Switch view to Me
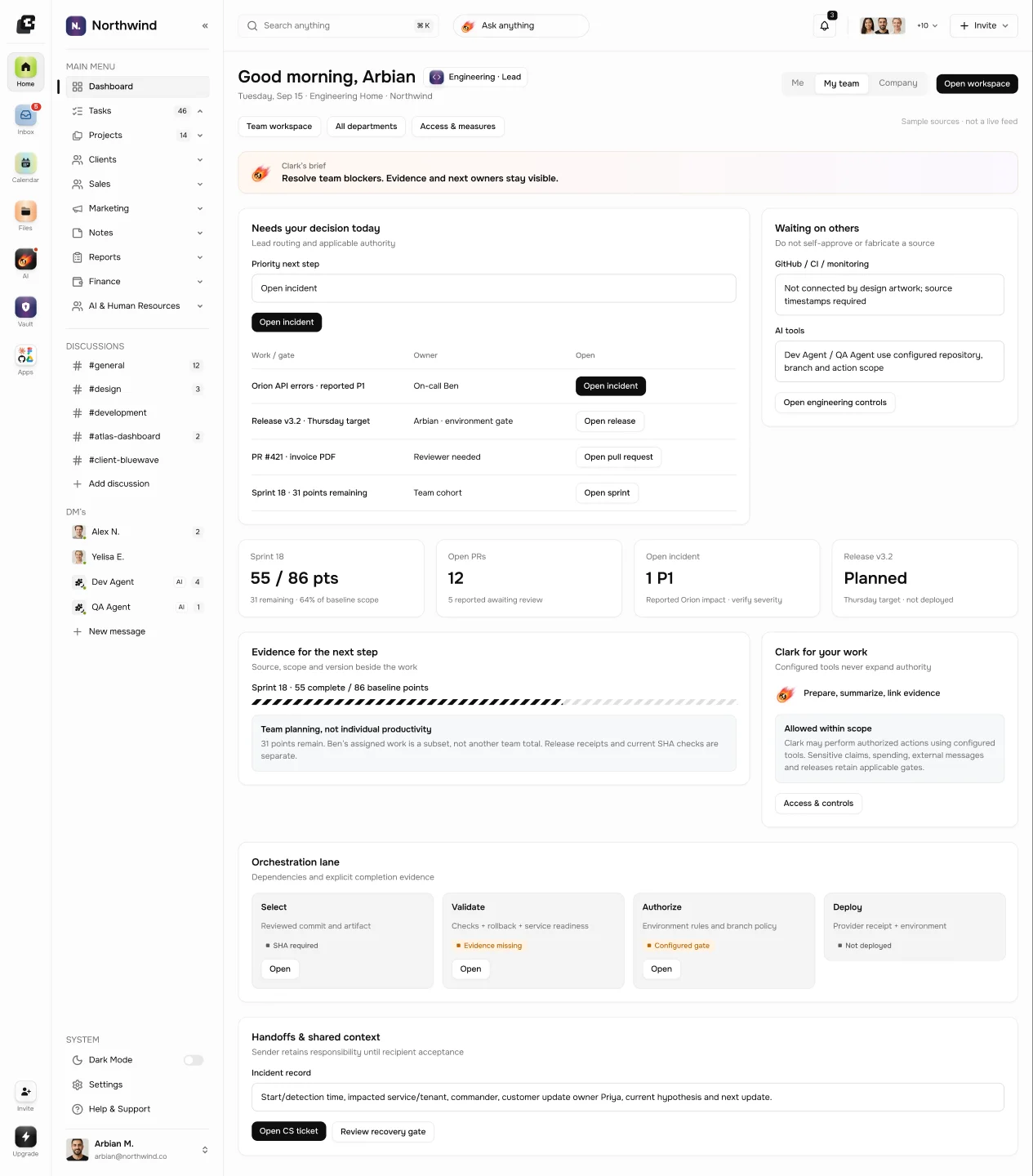 798,83
